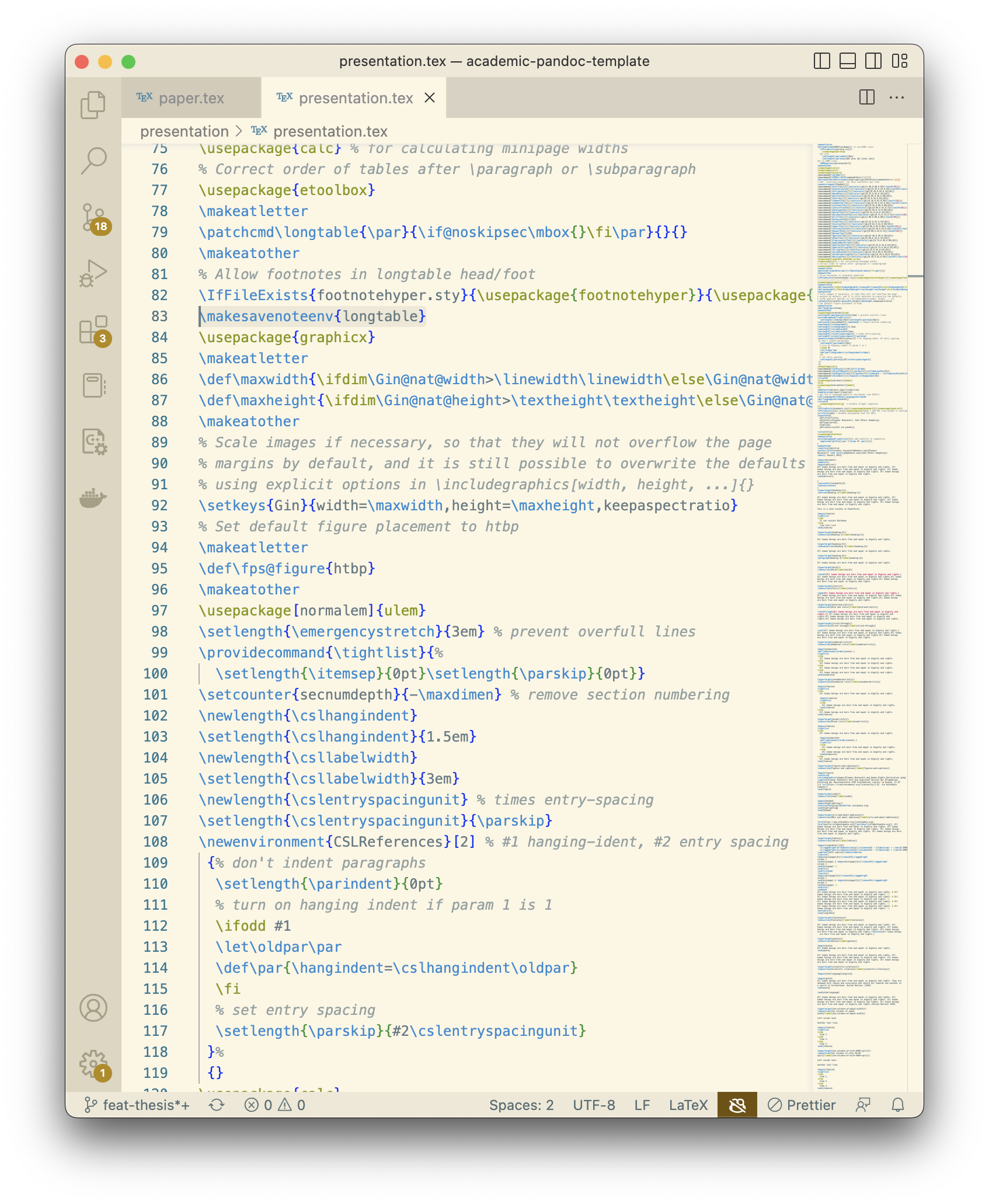Image resolution: width=989 pixels, height=1204 pixels.
Task: Toggle bottom panel layout
Action: coord(847,61)
